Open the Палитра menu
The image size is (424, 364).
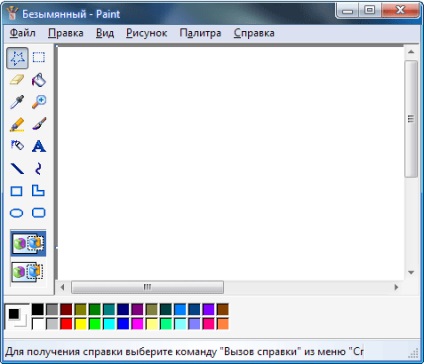coord(200,33)
